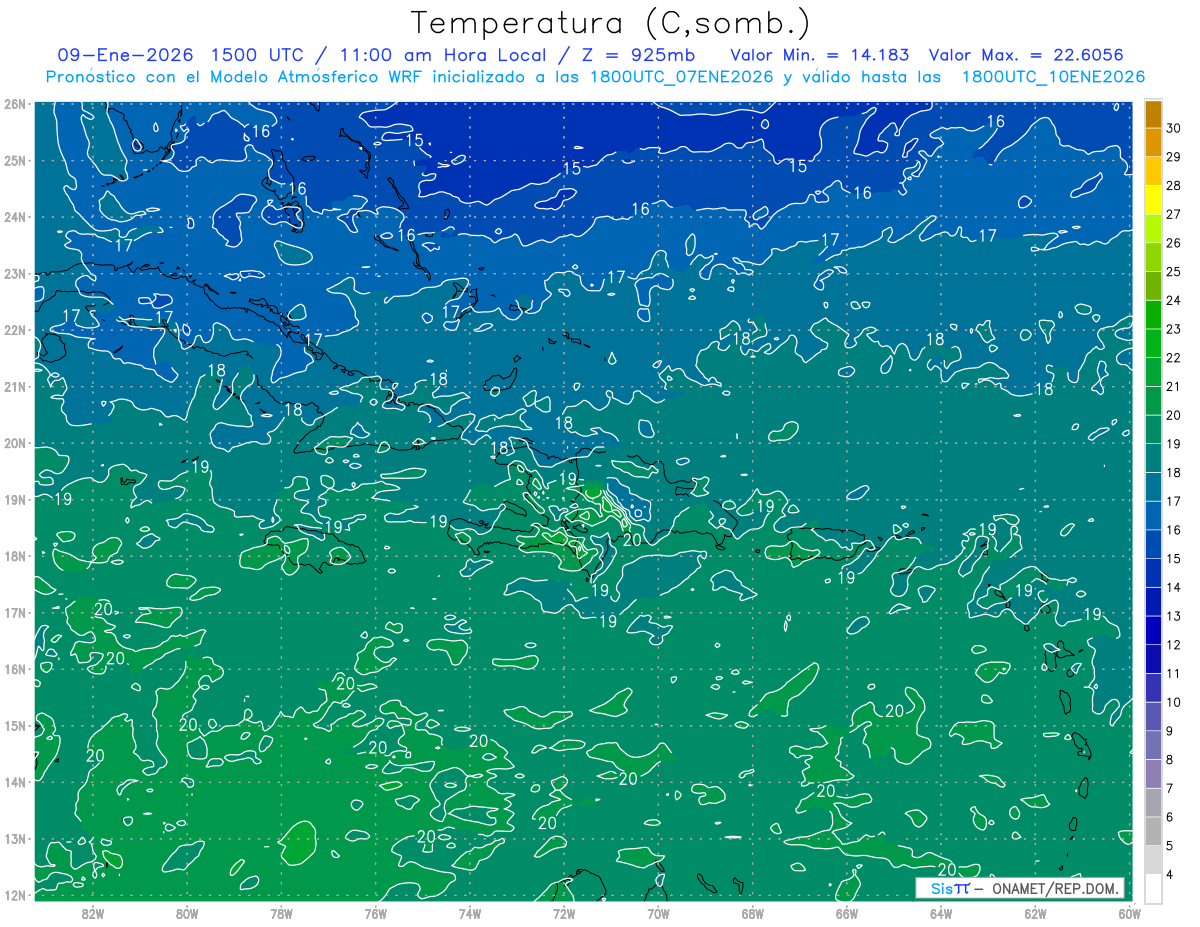Screen dimensions: 1200x927
Task: Click the "15N" latitude axis label
Action: [14, 725]
